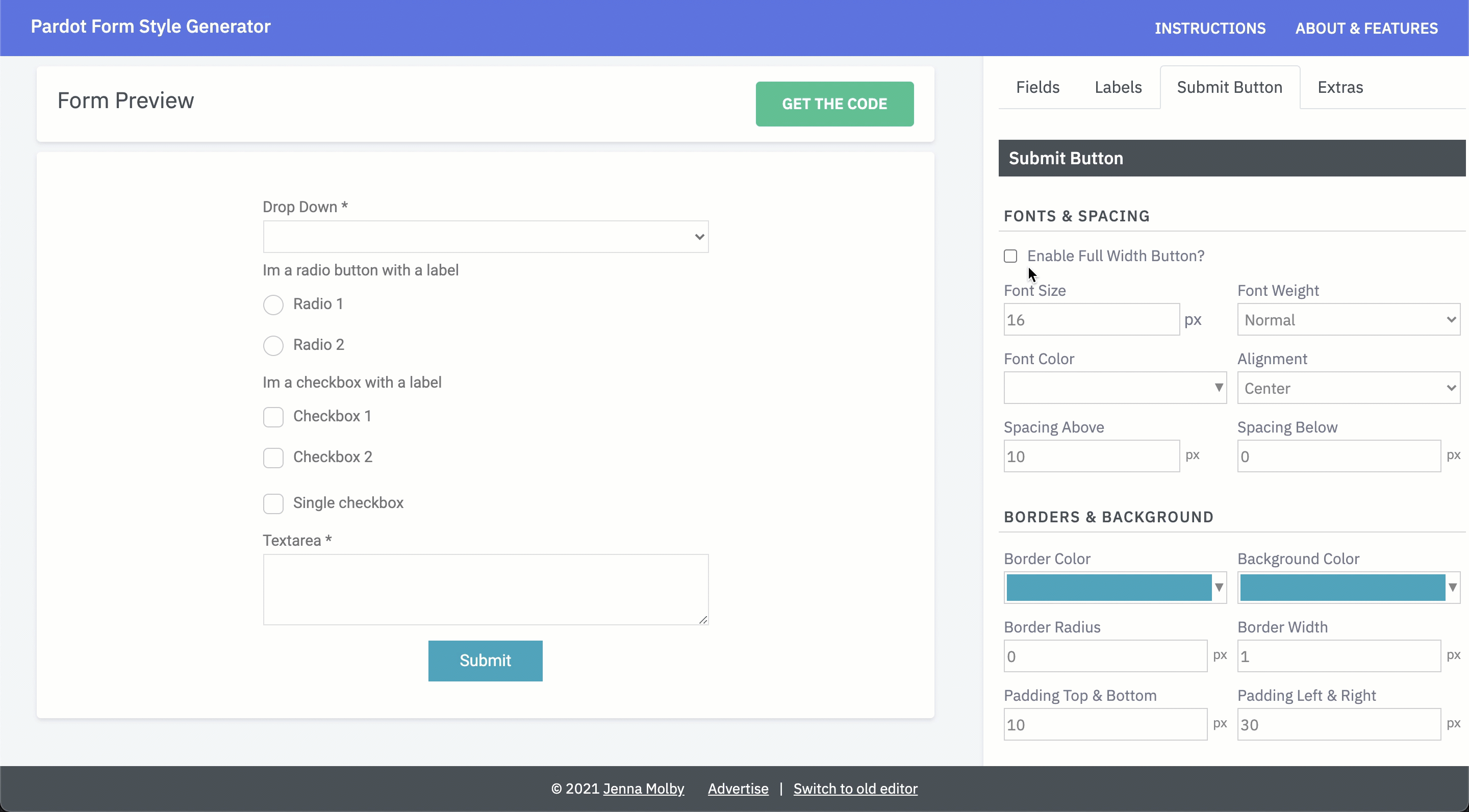Open the Border Color picker arrow
The image size is (1469, 812).
click(1219, 588)
